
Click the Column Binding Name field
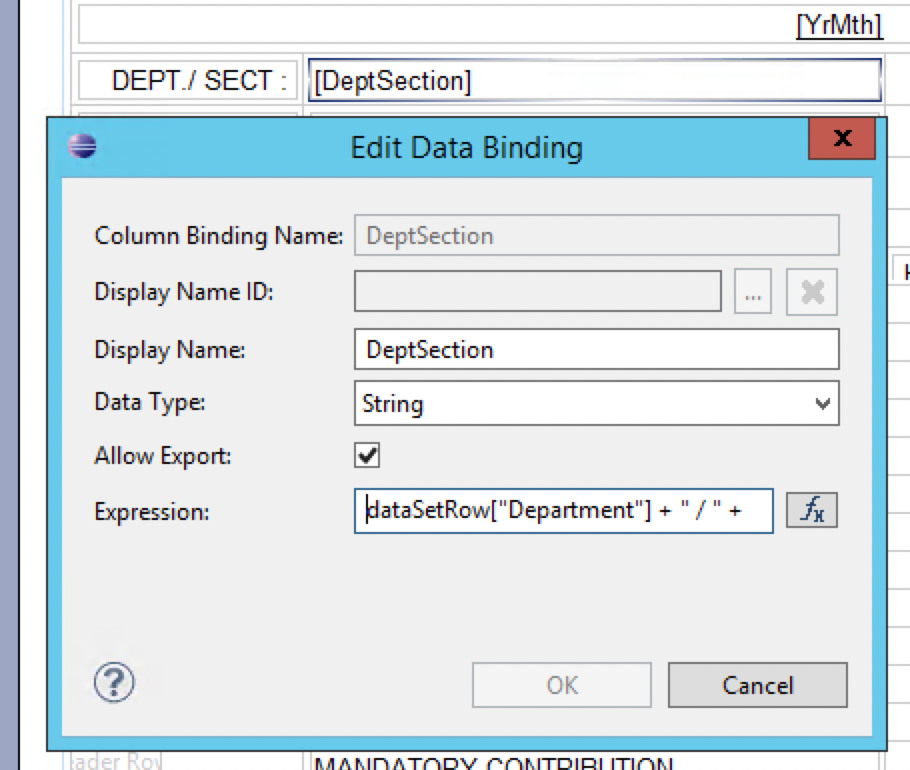point(596,236)
